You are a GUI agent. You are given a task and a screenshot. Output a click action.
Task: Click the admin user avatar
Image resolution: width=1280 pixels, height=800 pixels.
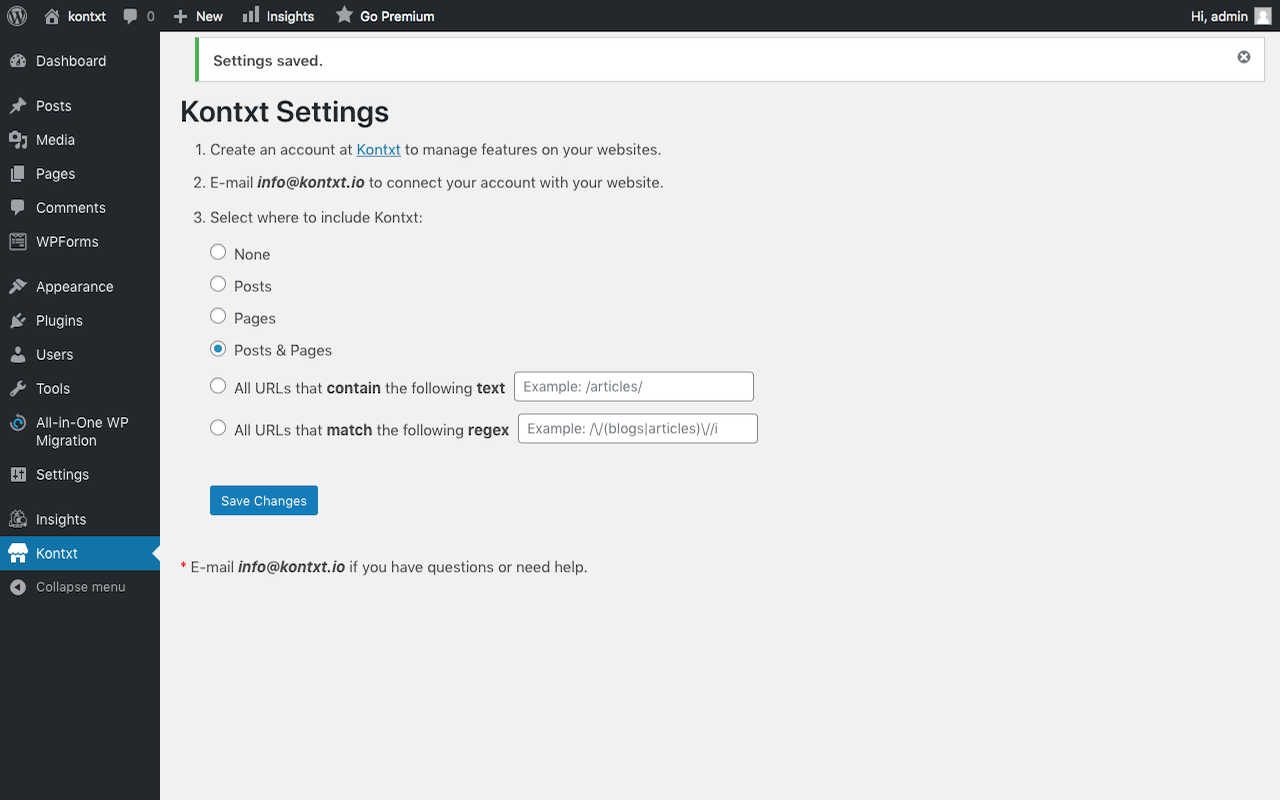tap(1263, 16)
